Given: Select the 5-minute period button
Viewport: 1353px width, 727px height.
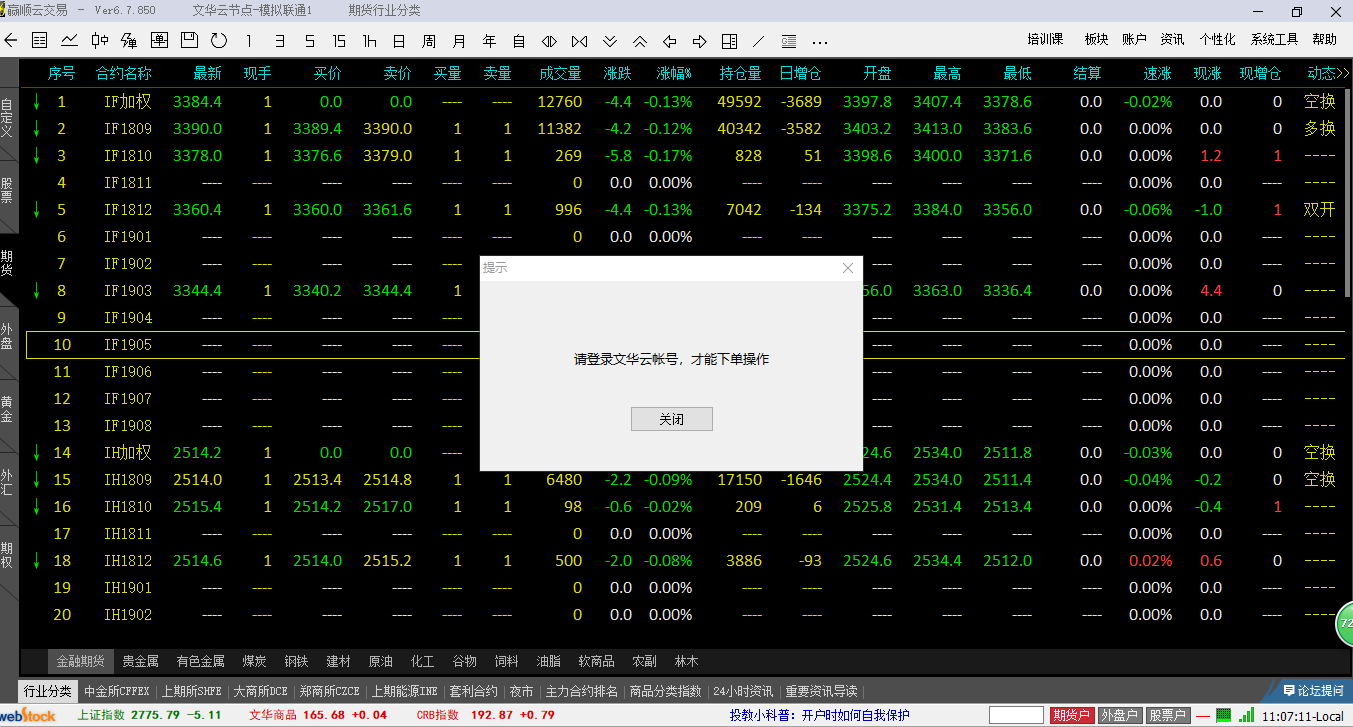Looking at the screenshot, I should point(310,41).
